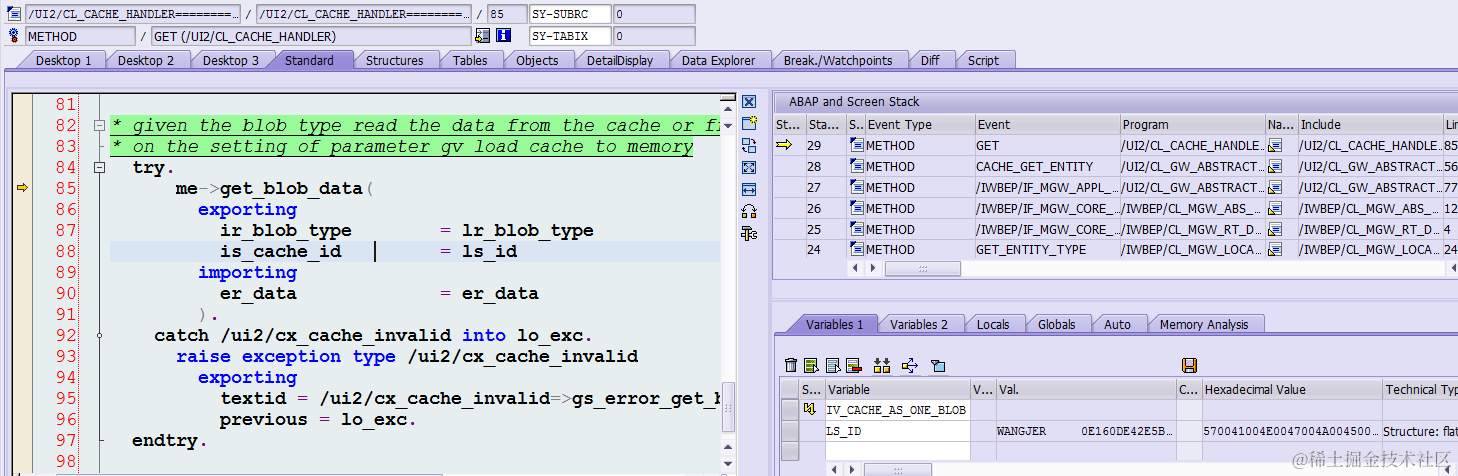Open the Diff tab
This screenshot has width=1458, height=476.
pyautogui.click(x=930, y=60)
